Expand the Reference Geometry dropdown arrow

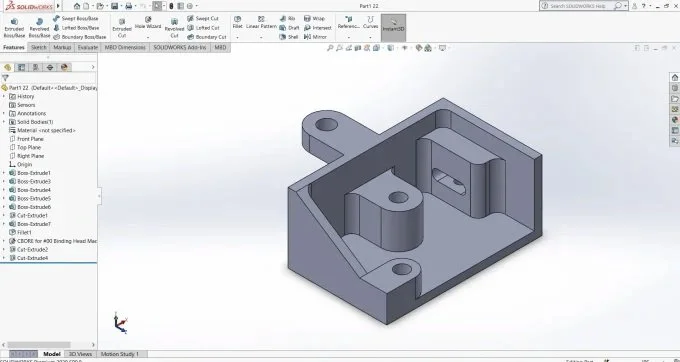coord(349,38)
